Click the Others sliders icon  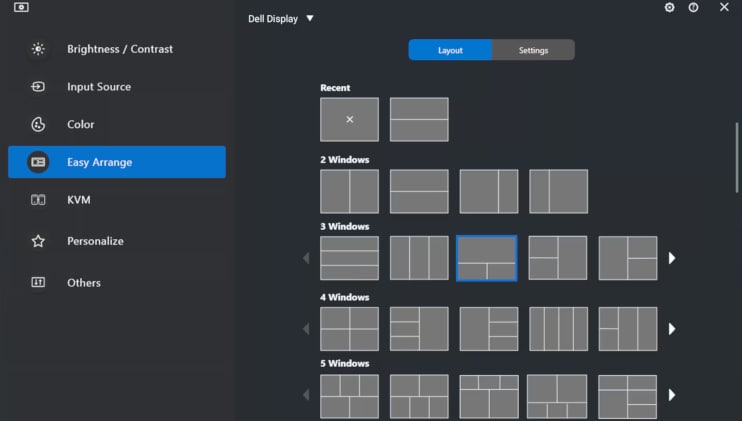tap(38, 282)
